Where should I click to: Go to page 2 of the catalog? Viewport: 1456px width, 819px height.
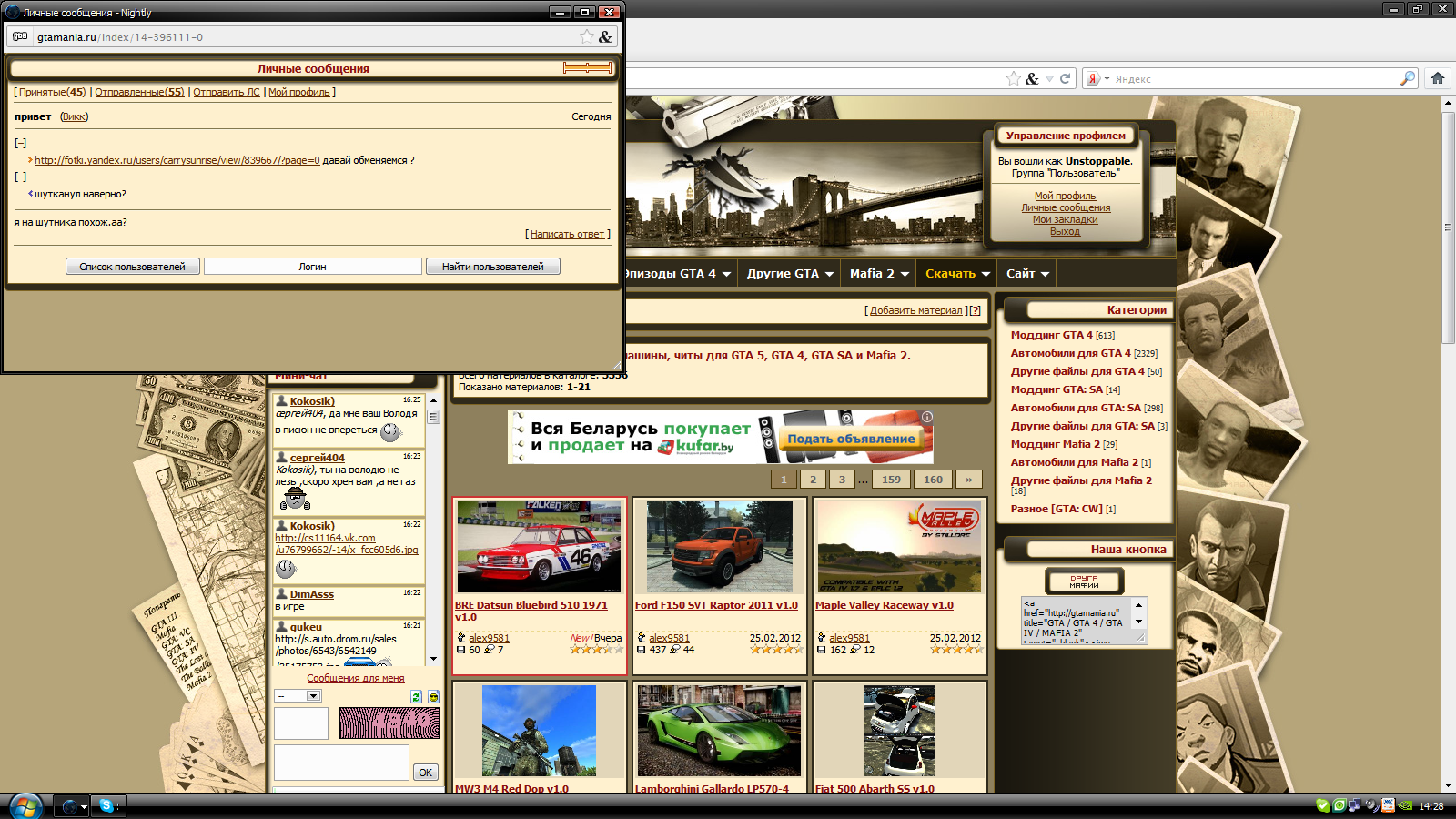pyautogui.click(x=813, y=479)
